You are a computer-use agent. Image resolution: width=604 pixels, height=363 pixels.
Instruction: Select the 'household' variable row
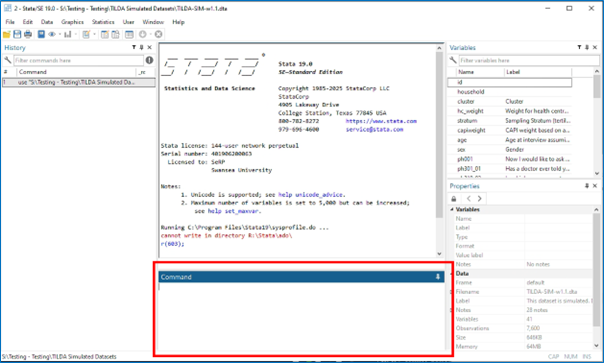point(509,92)
